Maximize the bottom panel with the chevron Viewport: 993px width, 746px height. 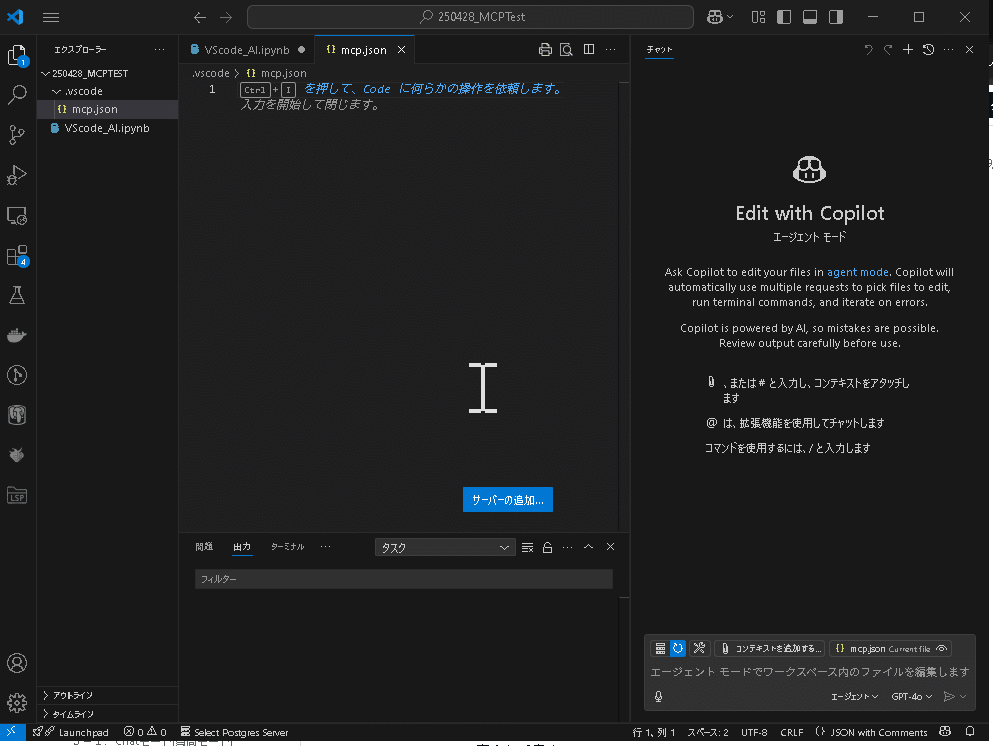click(588, 547)
